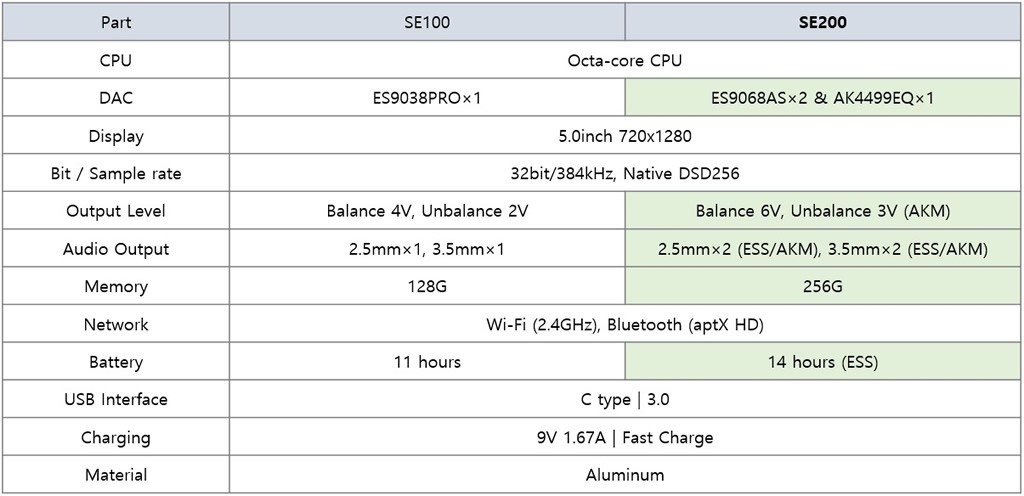The image size is (1024, 496).
Task: Select the Aluminum material cell
Action: [625, 475]
